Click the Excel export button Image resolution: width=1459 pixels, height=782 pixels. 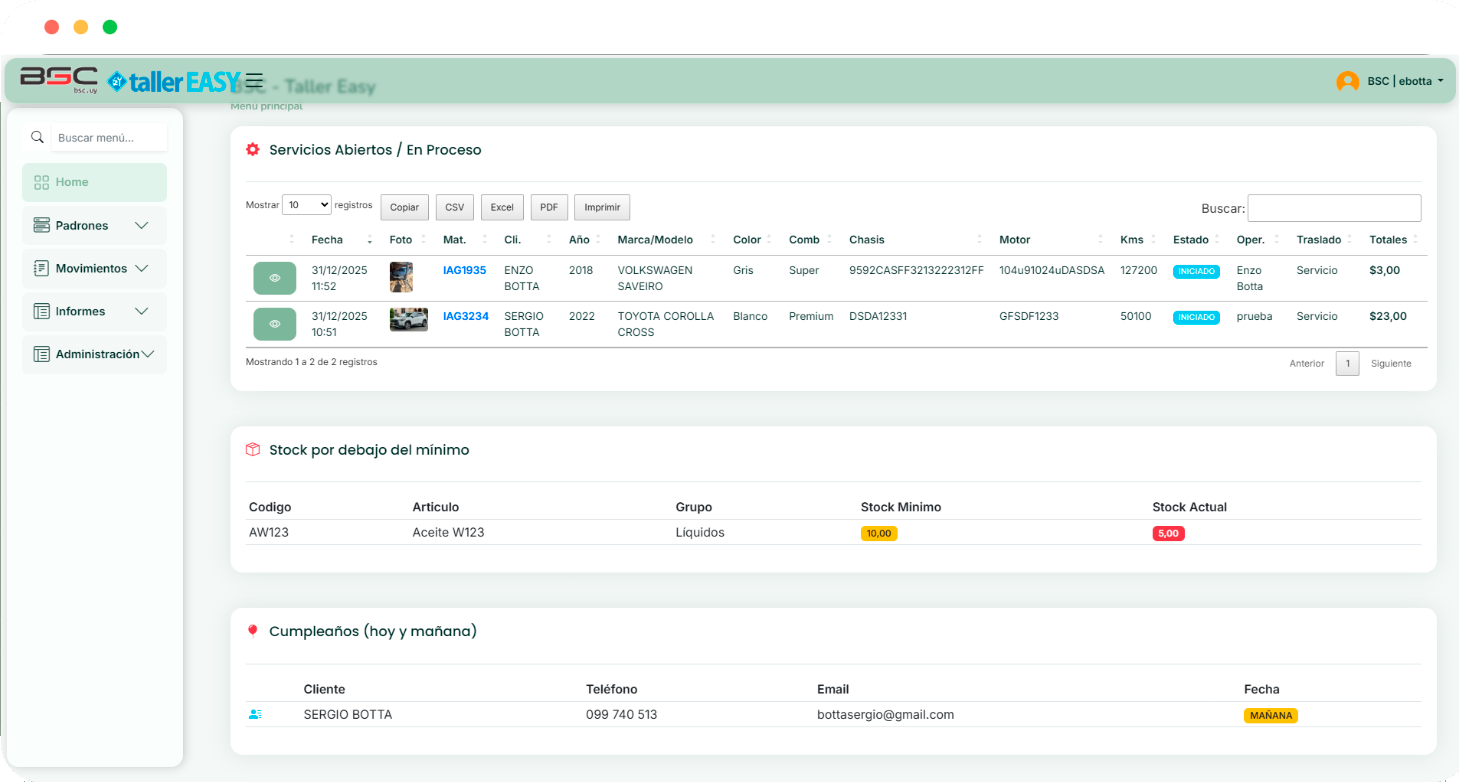[501, 207]
